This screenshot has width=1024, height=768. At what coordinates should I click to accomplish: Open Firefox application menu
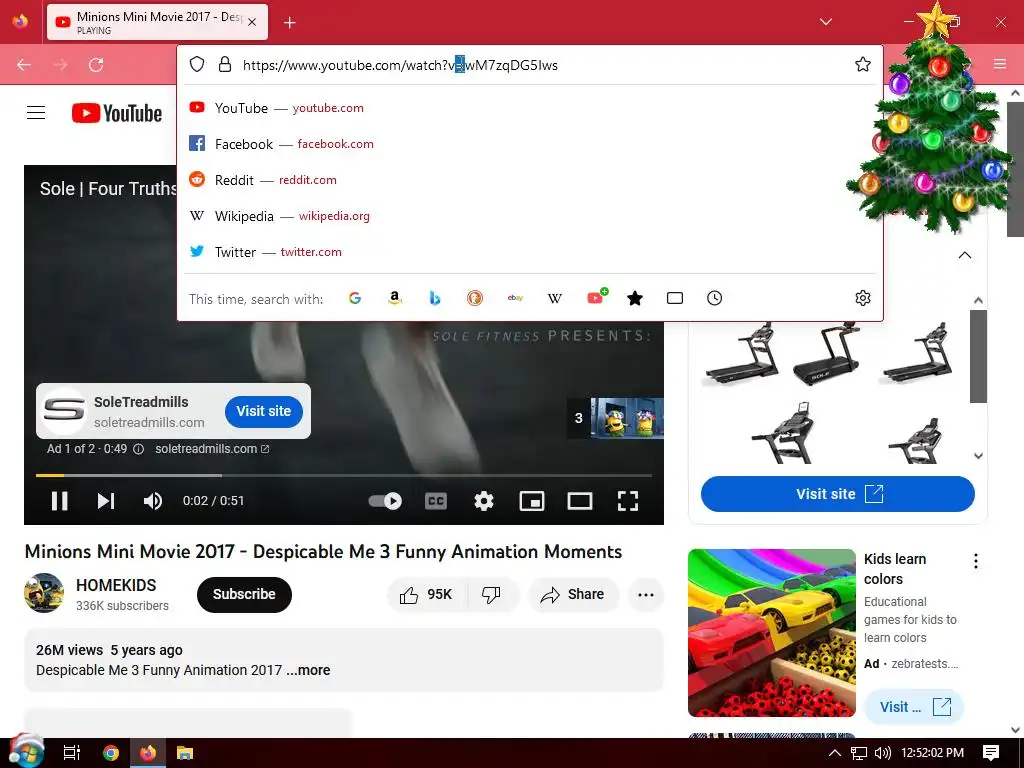pyautogui.click(x=1000, y=64)
